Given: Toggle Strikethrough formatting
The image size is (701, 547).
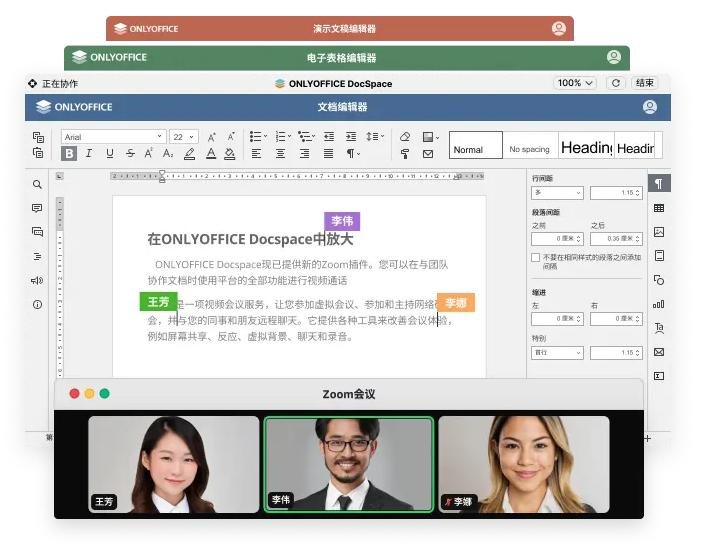Looking at the screenshot, I should click(130, 154).
